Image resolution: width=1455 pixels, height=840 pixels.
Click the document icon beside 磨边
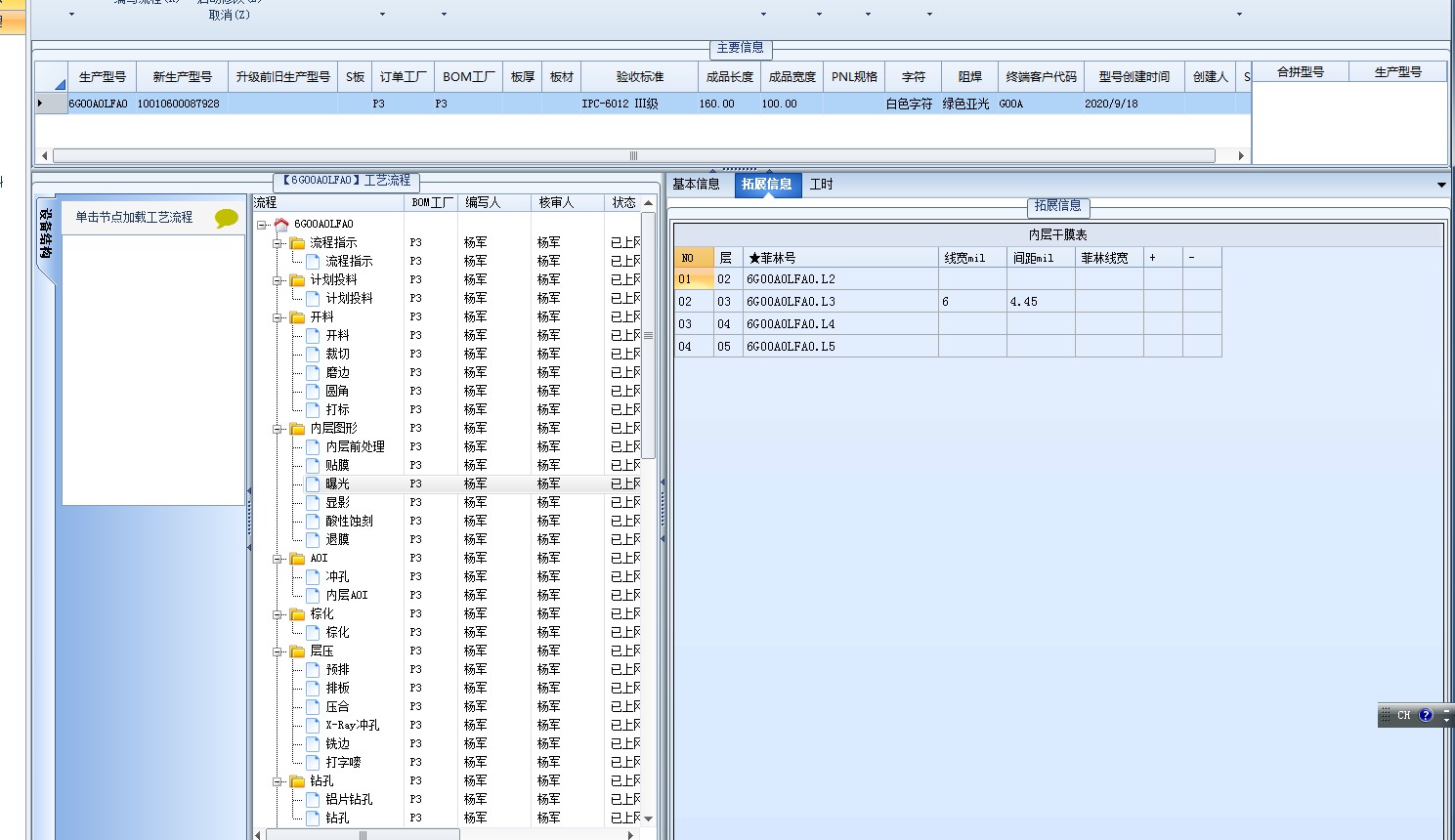click(x=313, y=372)
